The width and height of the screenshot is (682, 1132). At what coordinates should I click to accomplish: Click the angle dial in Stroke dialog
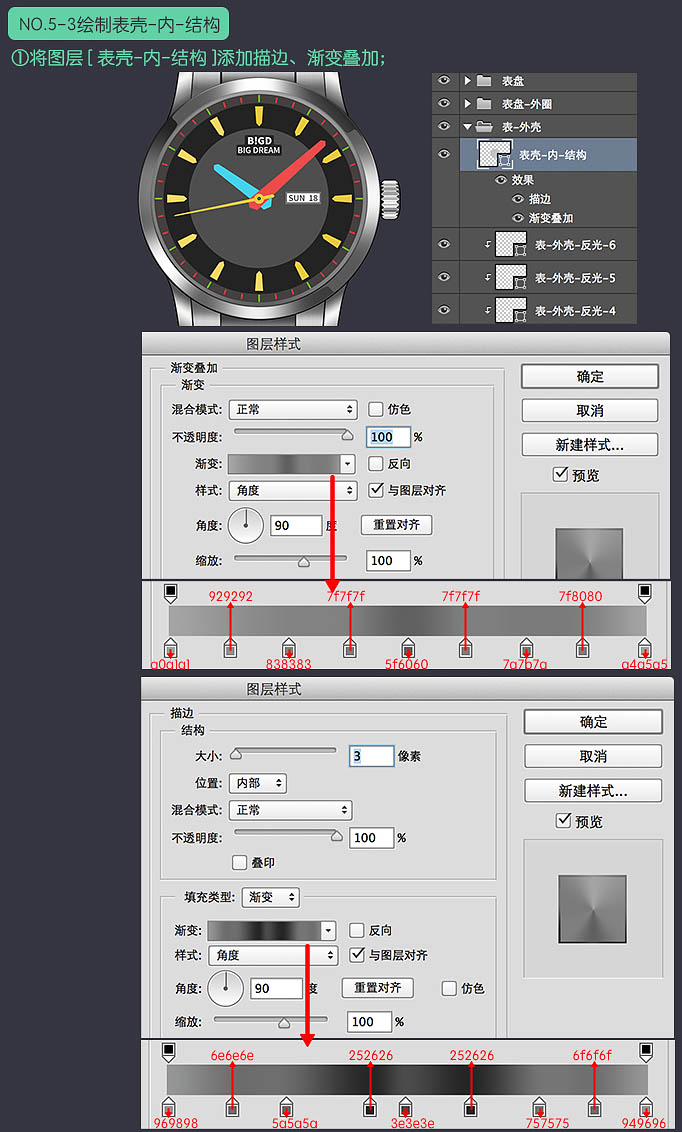[x=225, y=988]
